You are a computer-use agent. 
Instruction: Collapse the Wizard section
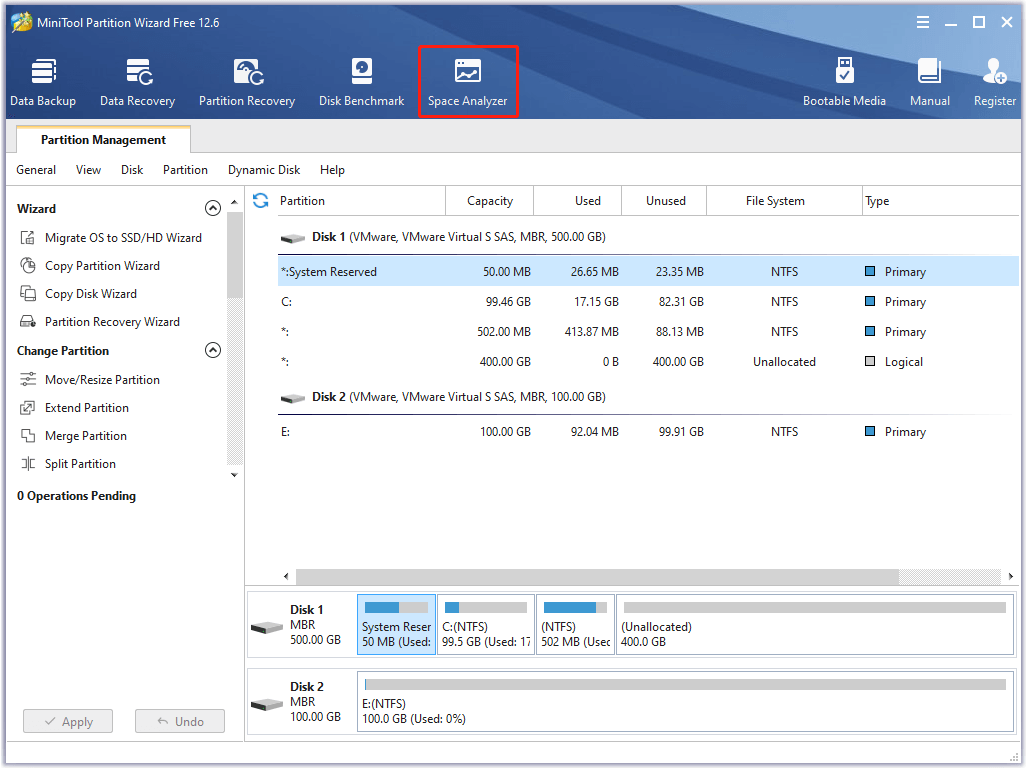click(x=213, y=208)
